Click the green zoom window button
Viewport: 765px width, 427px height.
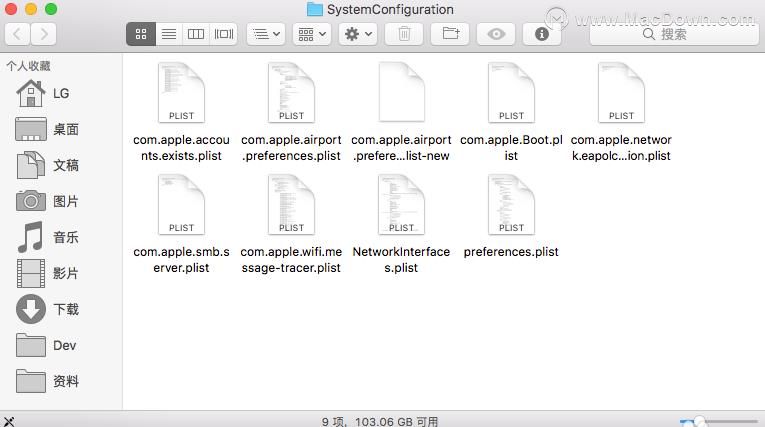point(51,9)
